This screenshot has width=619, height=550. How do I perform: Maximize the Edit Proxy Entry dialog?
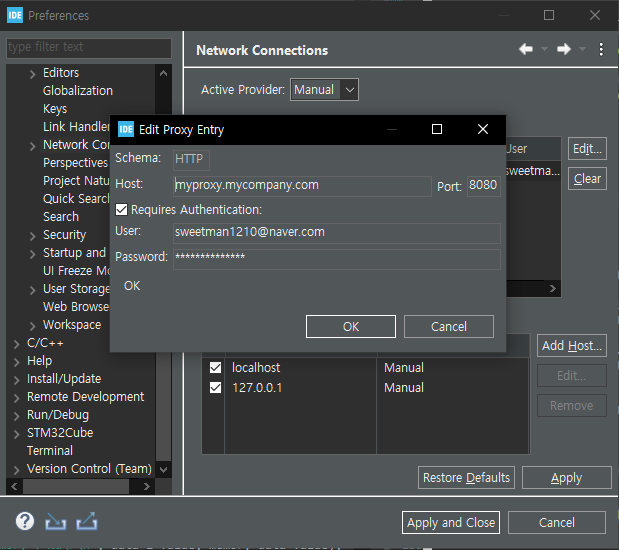(x=437, y=129)
